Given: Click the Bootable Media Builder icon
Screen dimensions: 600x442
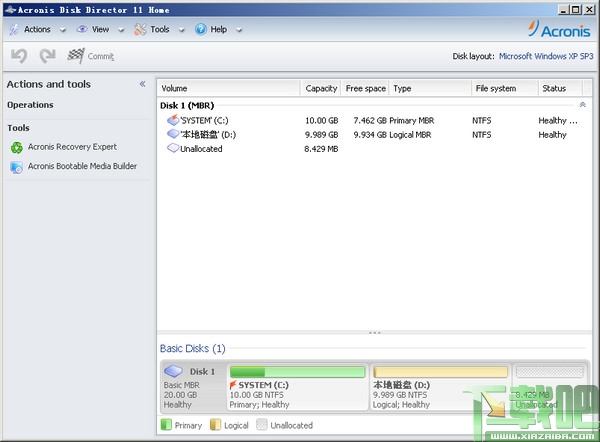Looking at the screenshot, I should tap(16, 167).
